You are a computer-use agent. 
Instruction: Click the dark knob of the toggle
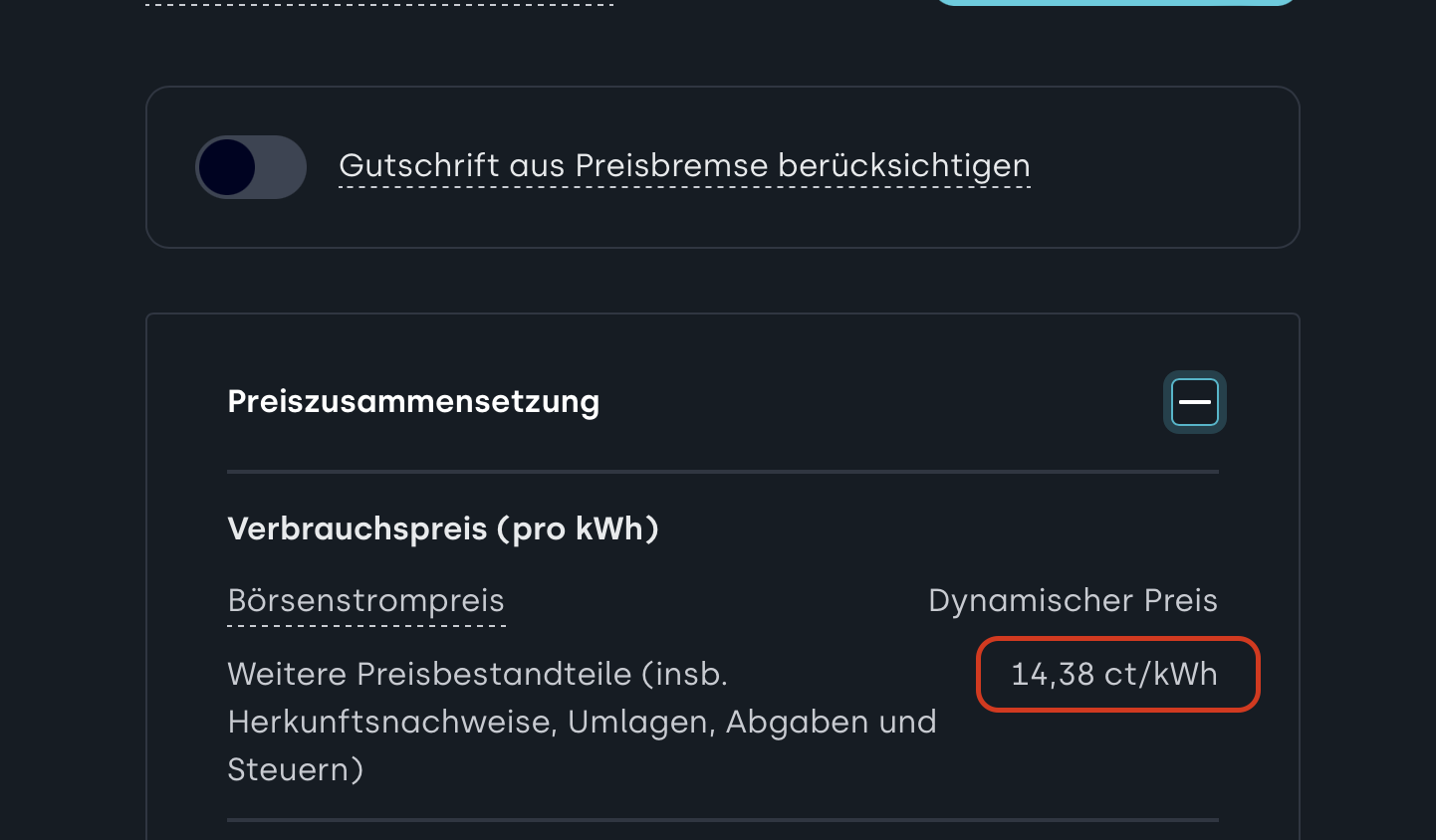(227, 167)
